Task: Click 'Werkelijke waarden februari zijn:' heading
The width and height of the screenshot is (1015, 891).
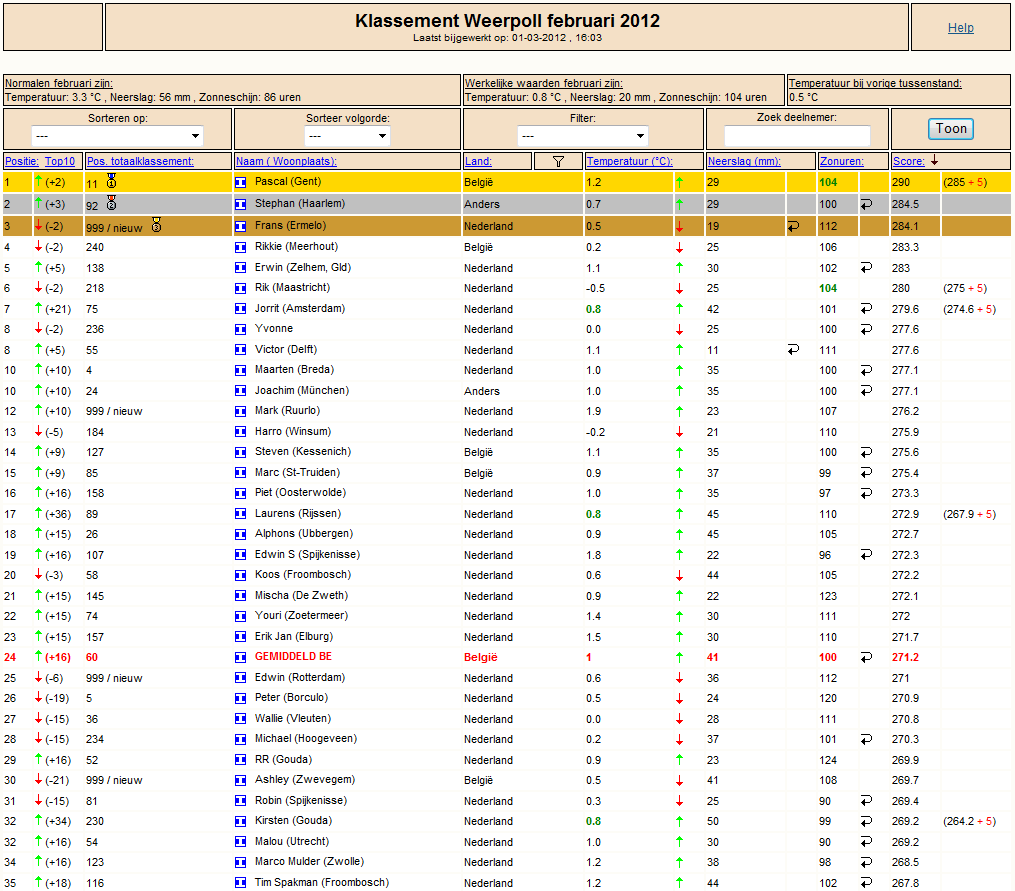Action: [x=544, y=83]
